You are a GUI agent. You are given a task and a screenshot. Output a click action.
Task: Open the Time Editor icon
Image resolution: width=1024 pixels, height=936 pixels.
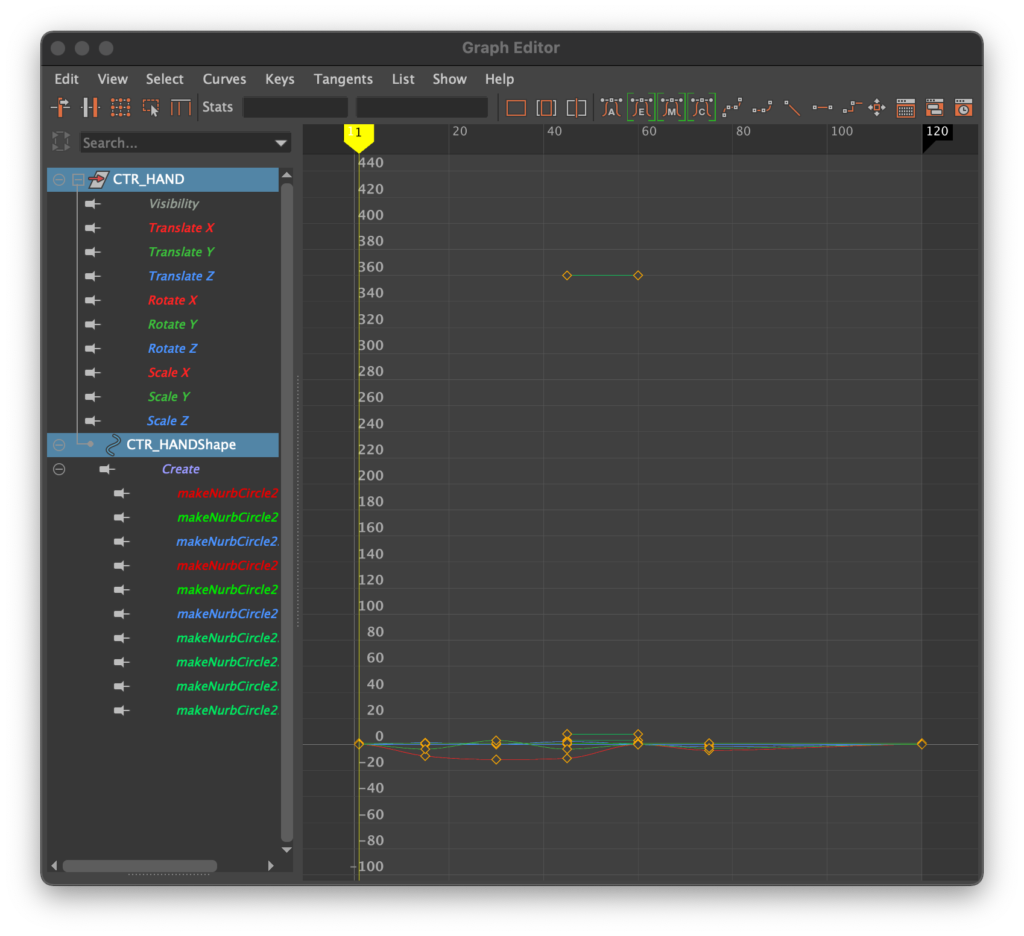point(963,107)
